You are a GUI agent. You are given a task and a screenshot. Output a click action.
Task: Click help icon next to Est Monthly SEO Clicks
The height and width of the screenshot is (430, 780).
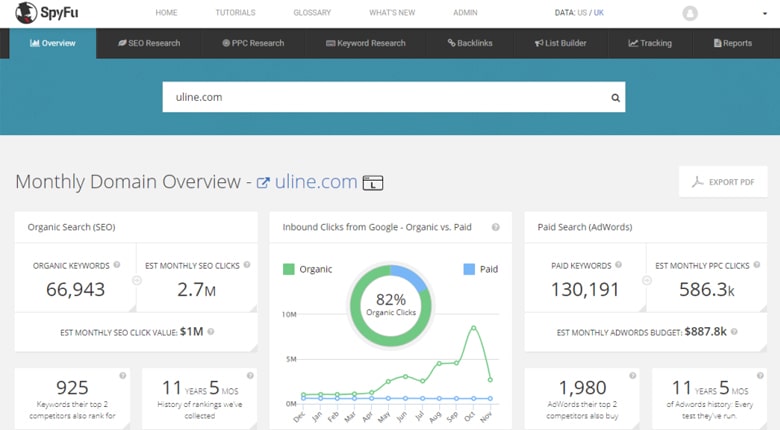tap(247, 265)
